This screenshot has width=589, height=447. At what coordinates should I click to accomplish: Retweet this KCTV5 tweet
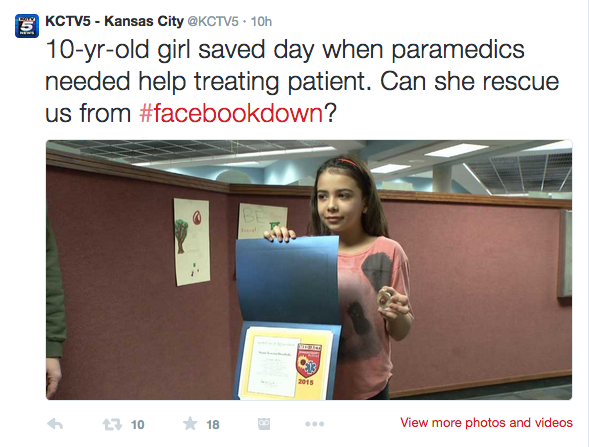[x=112, y=424]
